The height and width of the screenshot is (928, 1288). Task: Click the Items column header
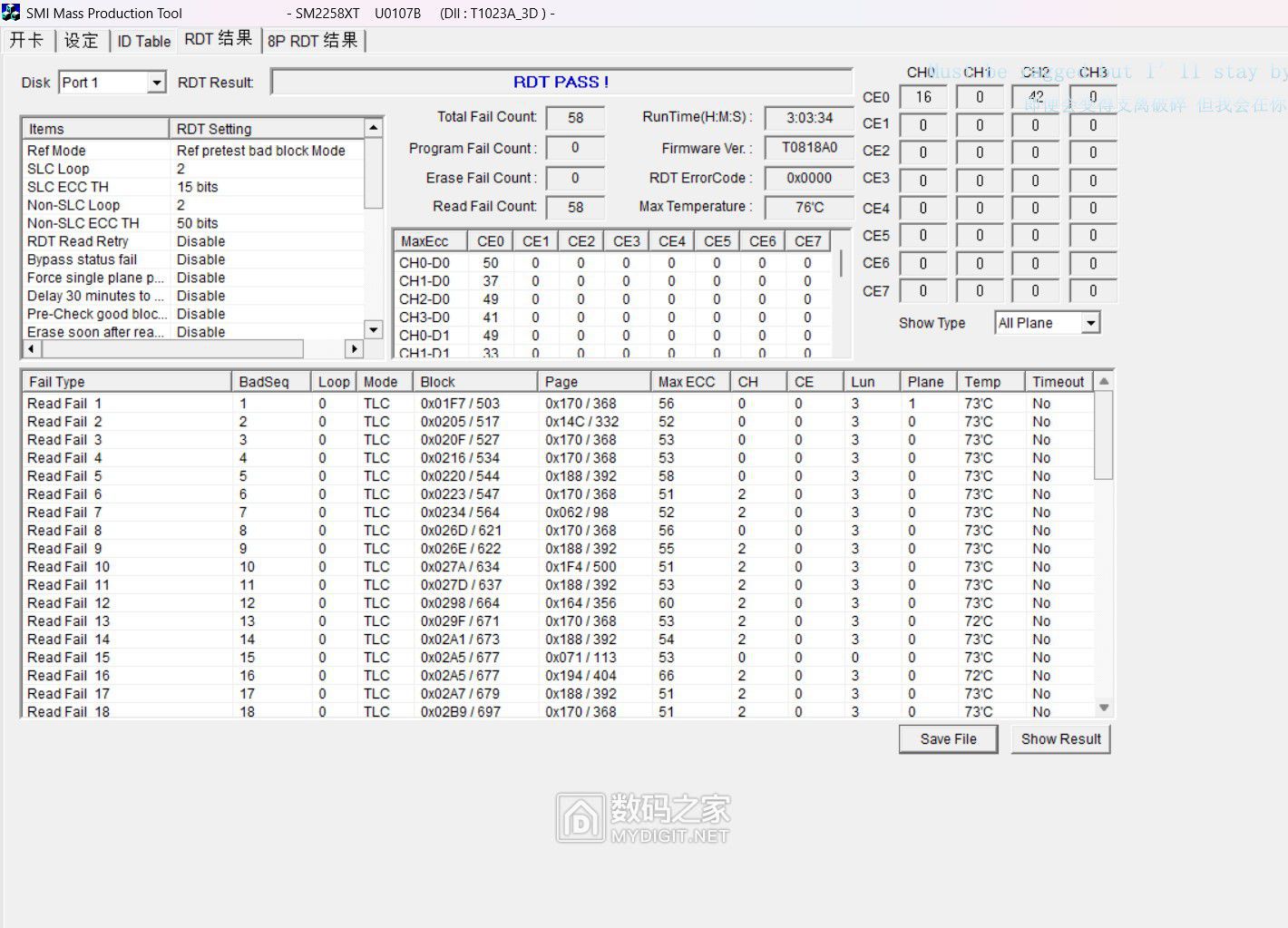(96, 129)
